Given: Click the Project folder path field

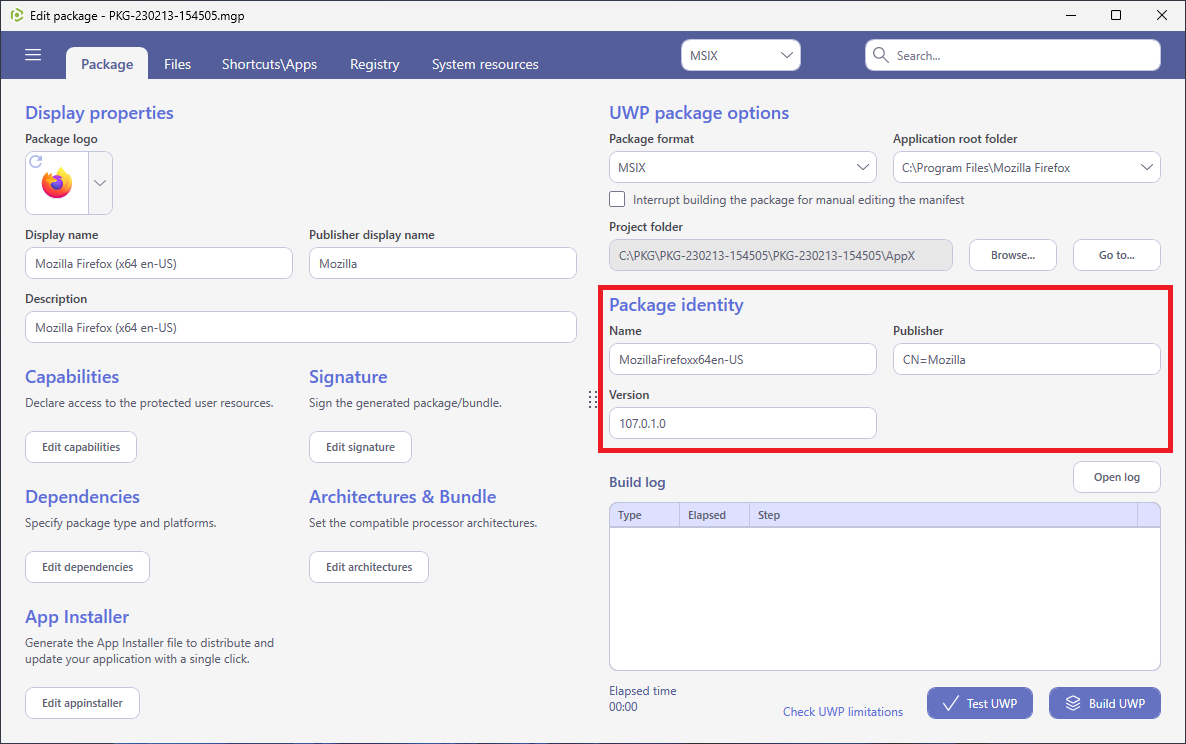Looking at the screenshot, I should [781, 256].
